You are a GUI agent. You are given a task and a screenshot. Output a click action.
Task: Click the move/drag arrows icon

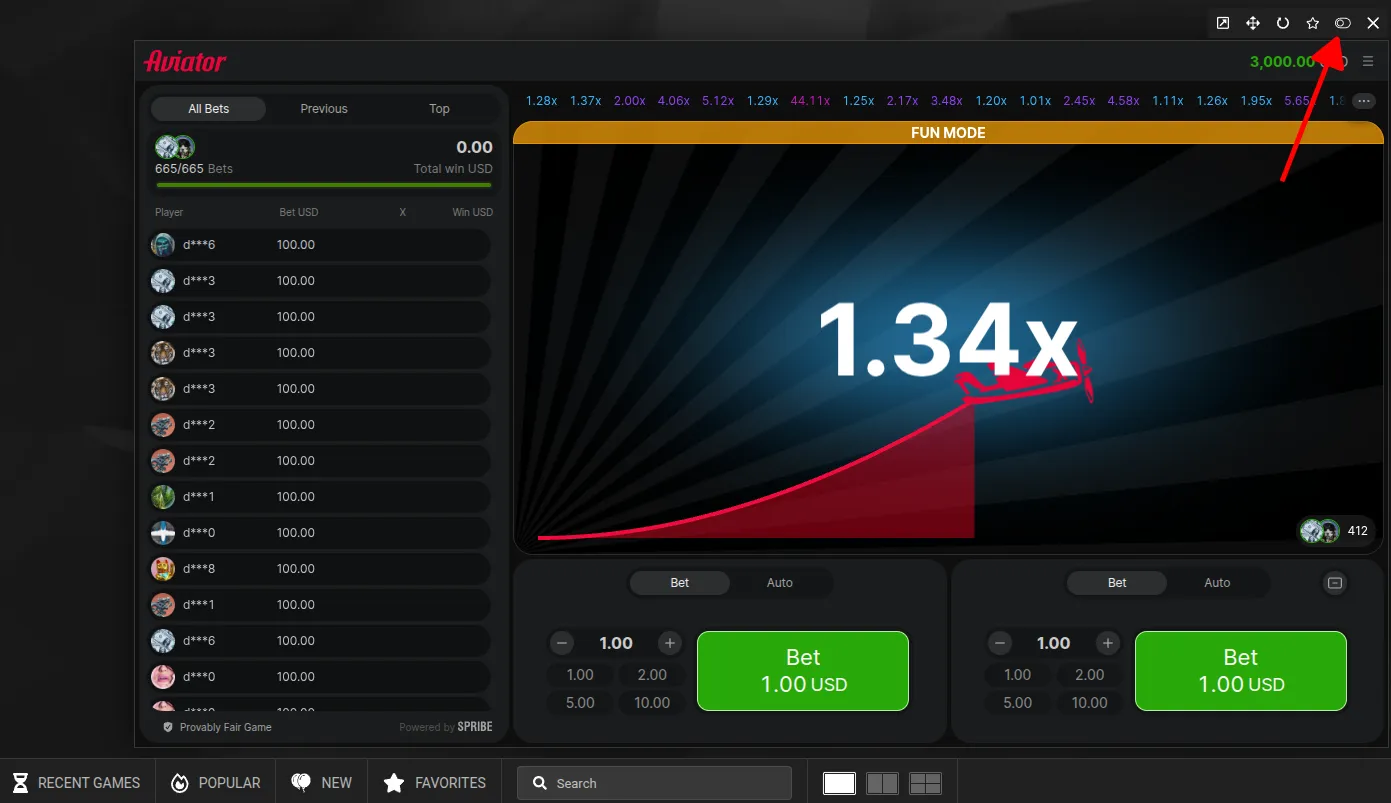[x=1252, y=23]
